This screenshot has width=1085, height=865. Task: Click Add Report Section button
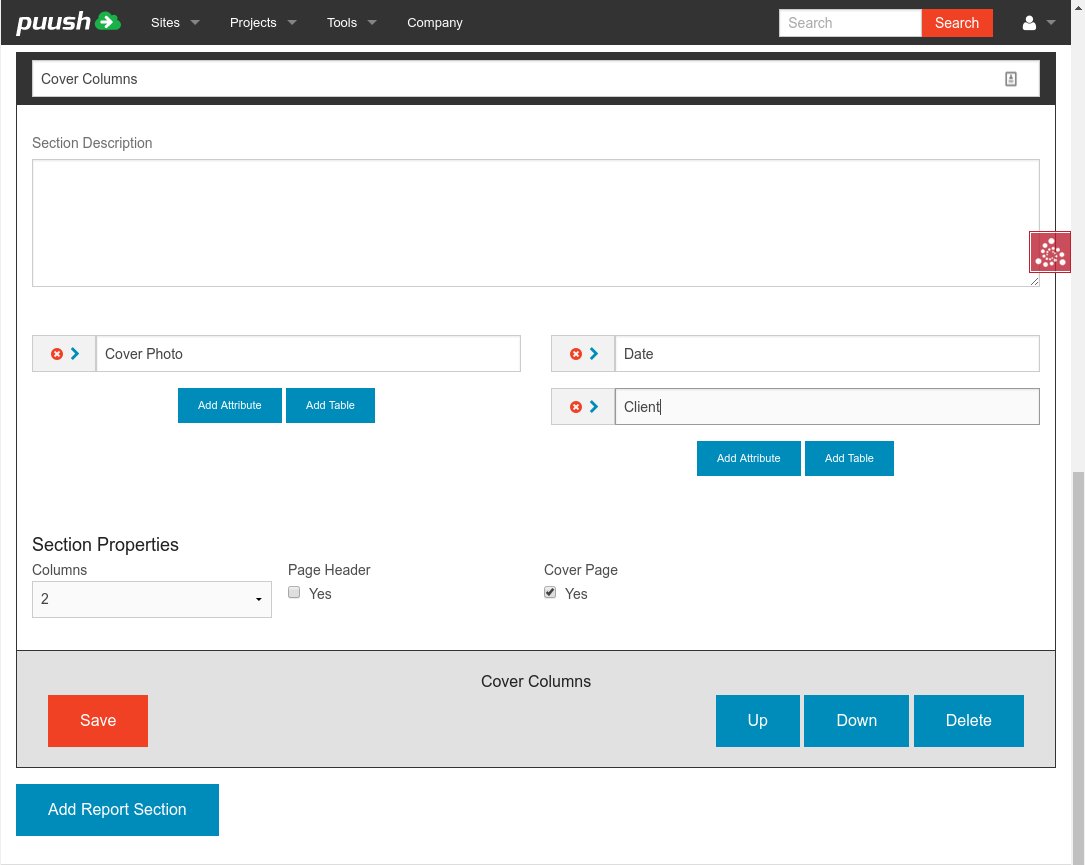point(117,810)
